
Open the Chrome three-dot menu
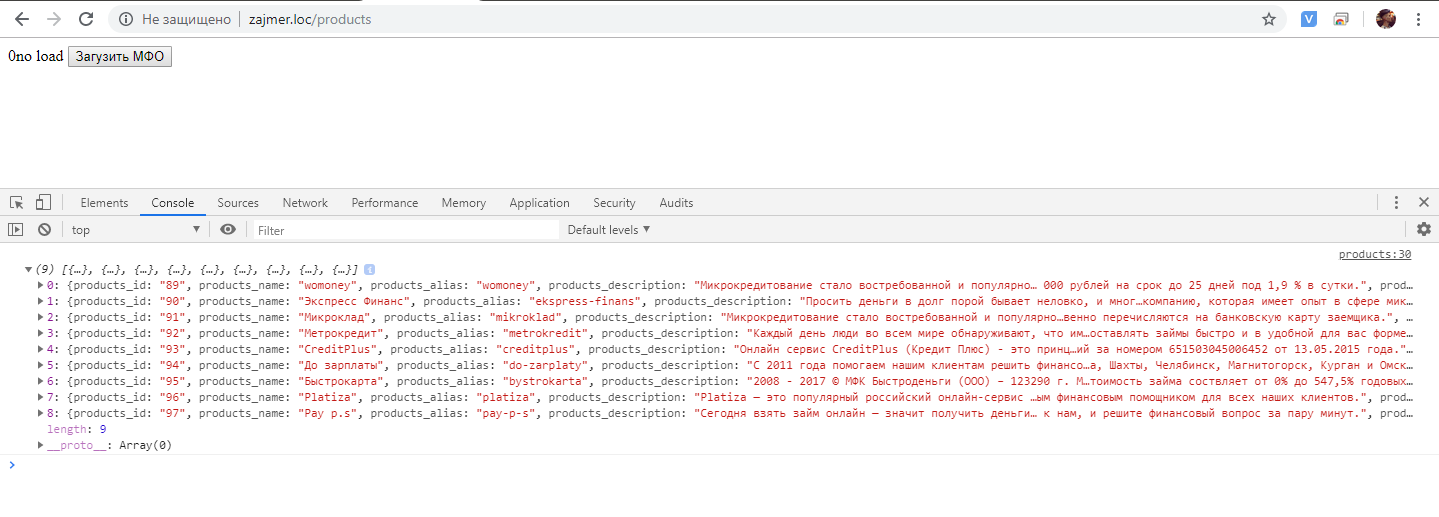coord(1418,19)
